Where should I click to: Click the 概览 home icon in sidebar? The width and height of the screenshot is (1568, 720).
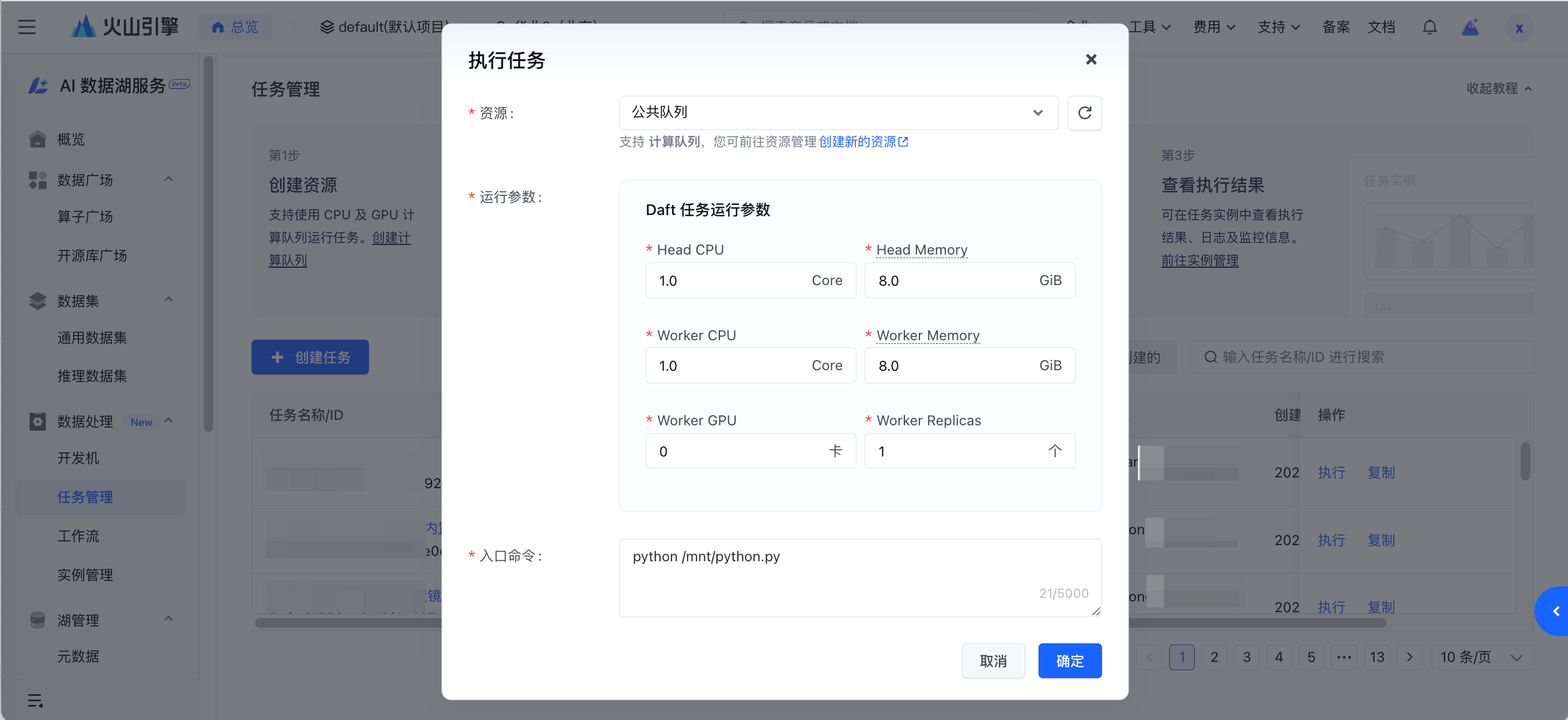pyautogui.click(x=38, y=140)
